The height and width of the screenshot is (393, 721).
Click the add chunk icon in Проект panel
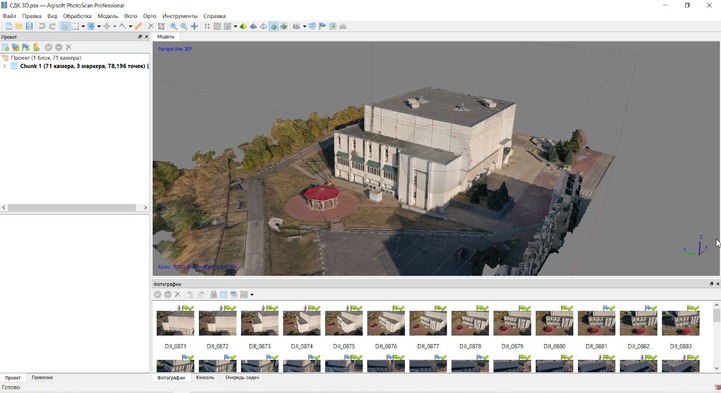6,47
